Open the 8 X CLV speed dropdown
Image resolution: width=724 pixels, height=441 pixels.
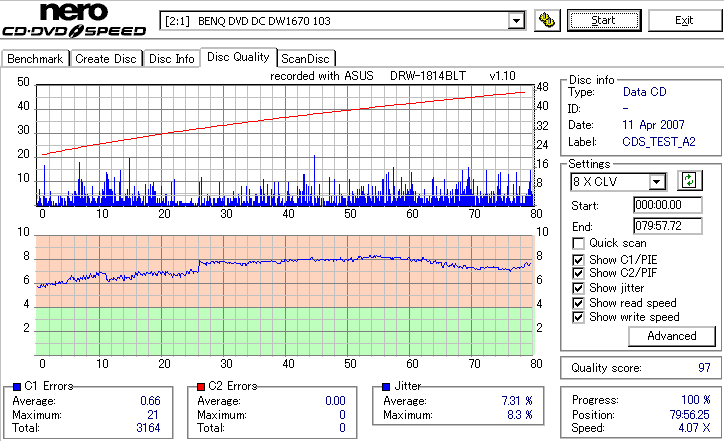coord(656,181)
